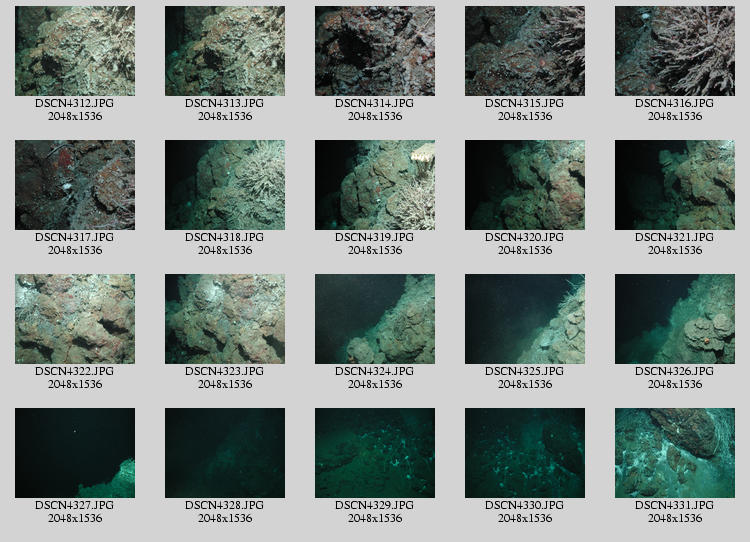This screenshot has width=750, height=542.
Task: Open the DSCN4324.JPG picture
Action: [375, 319]
